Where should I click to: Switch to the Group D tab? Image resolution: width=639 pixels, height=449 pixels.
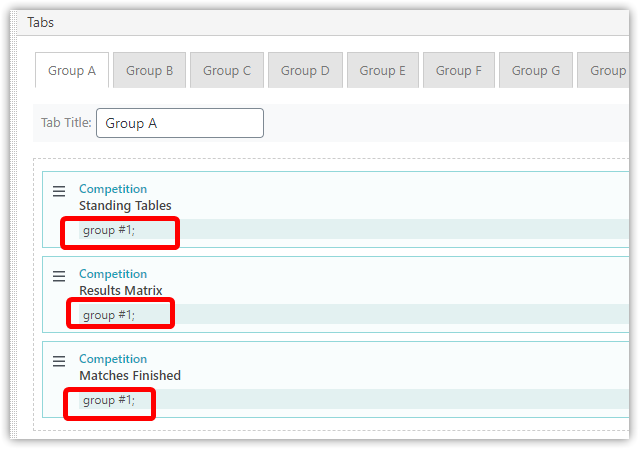305,70
